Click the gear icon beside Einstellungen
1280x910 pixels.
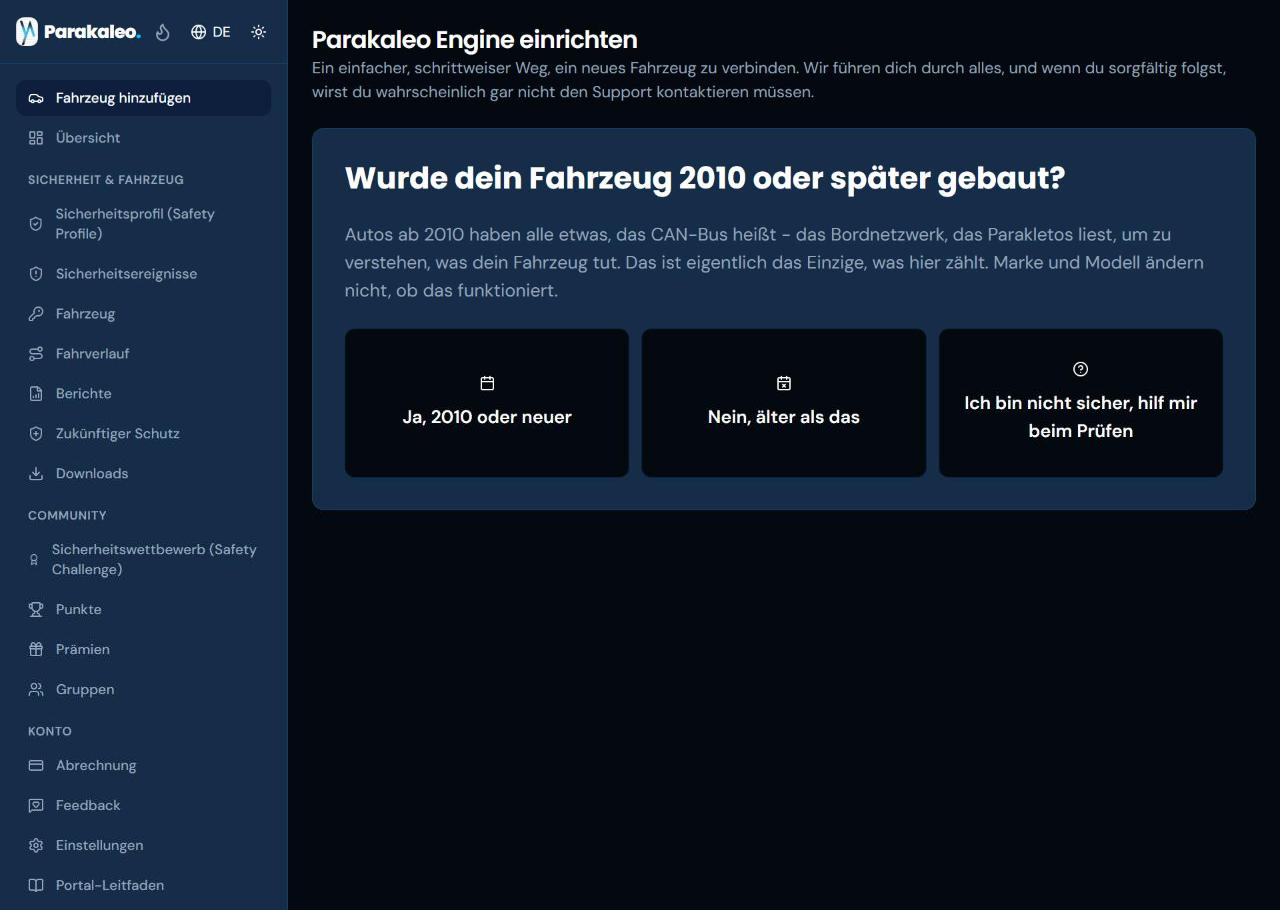pos(36,846)
